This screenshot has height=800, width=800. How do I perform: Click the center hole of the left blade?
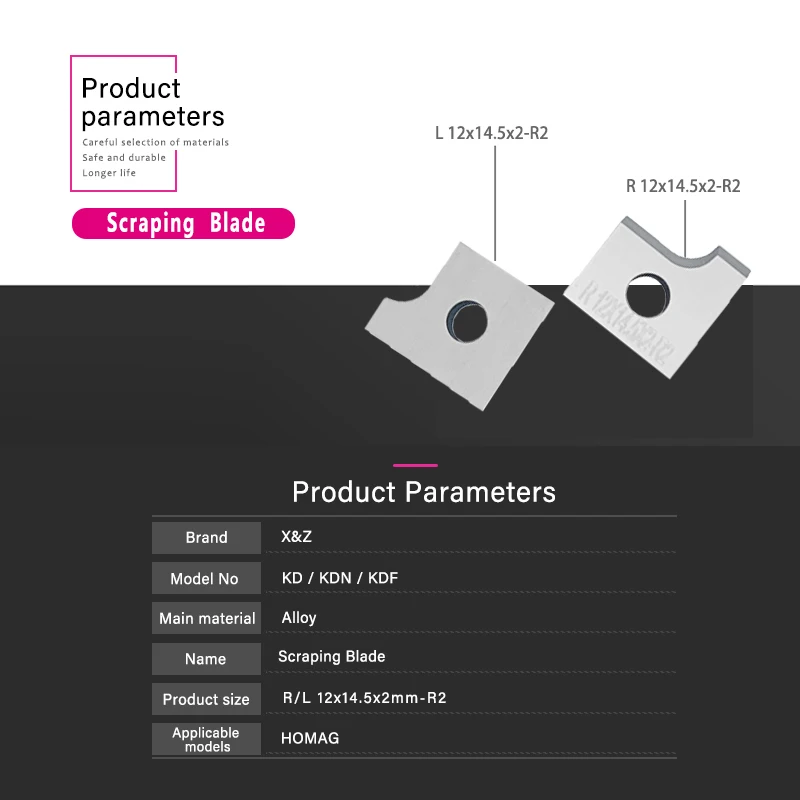tap(465, 319)
